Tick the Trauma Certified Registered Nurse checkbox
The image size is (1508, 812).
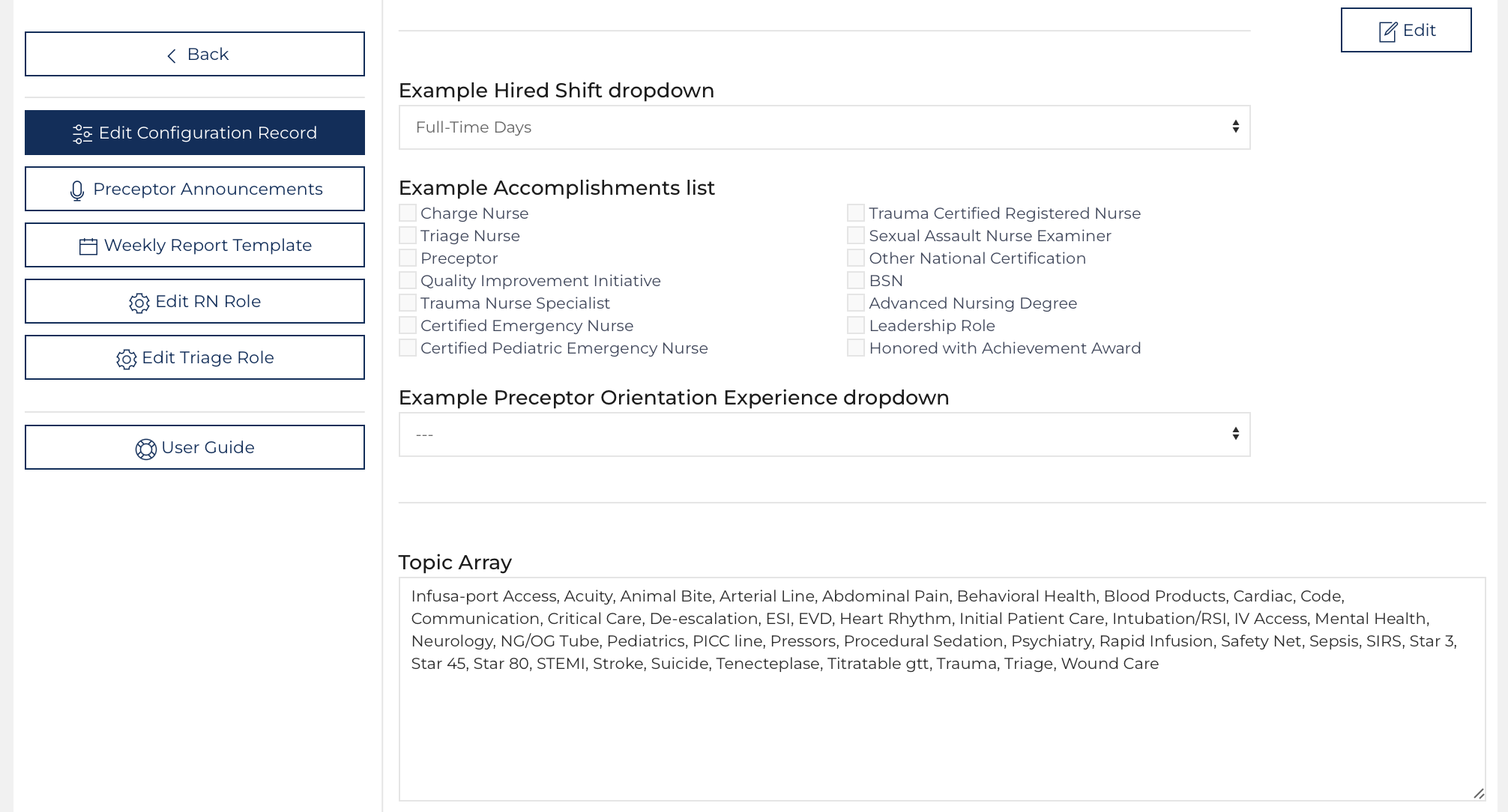tap(856, 213)
